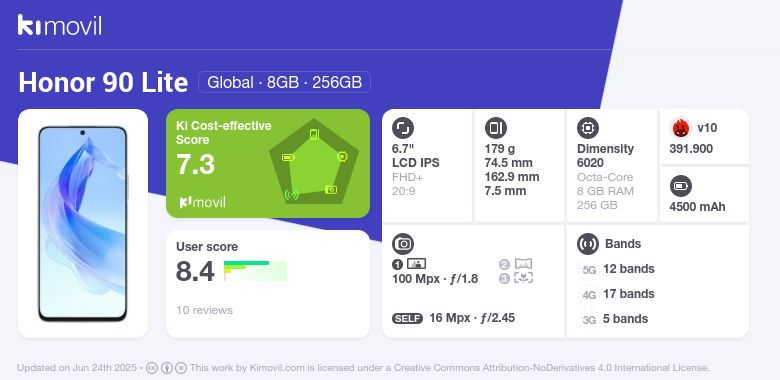Click the display size icon
The image size is (780, 380).
click(x=402, y=128)
